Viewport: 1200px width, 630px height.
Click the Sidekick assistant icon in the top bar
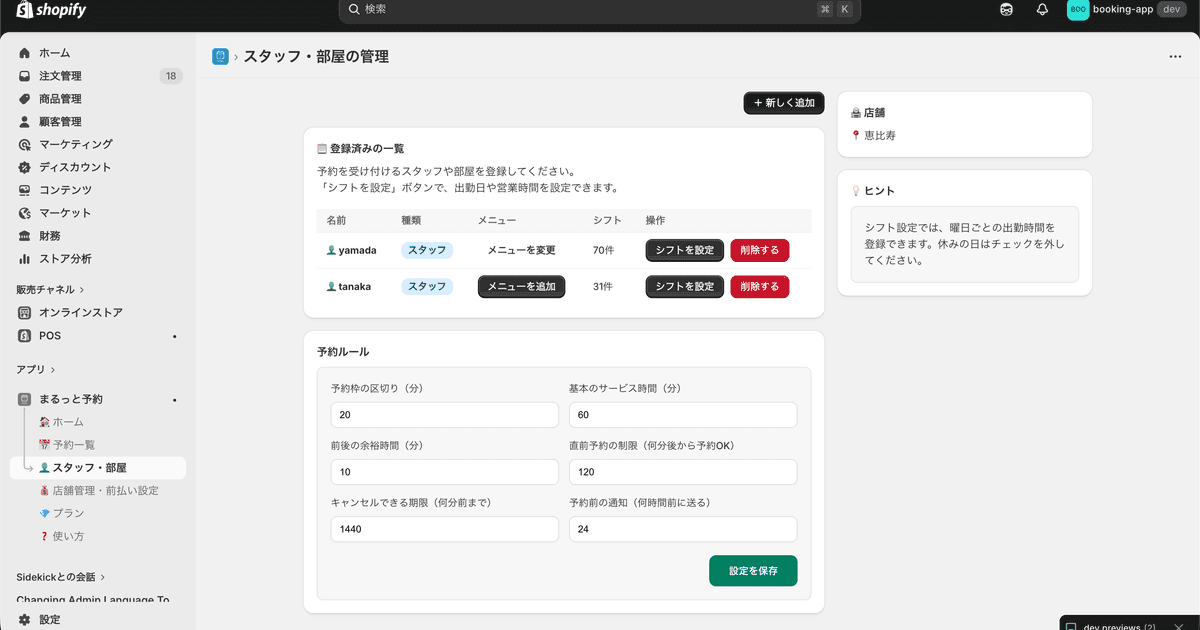(x=1005, y=9)
